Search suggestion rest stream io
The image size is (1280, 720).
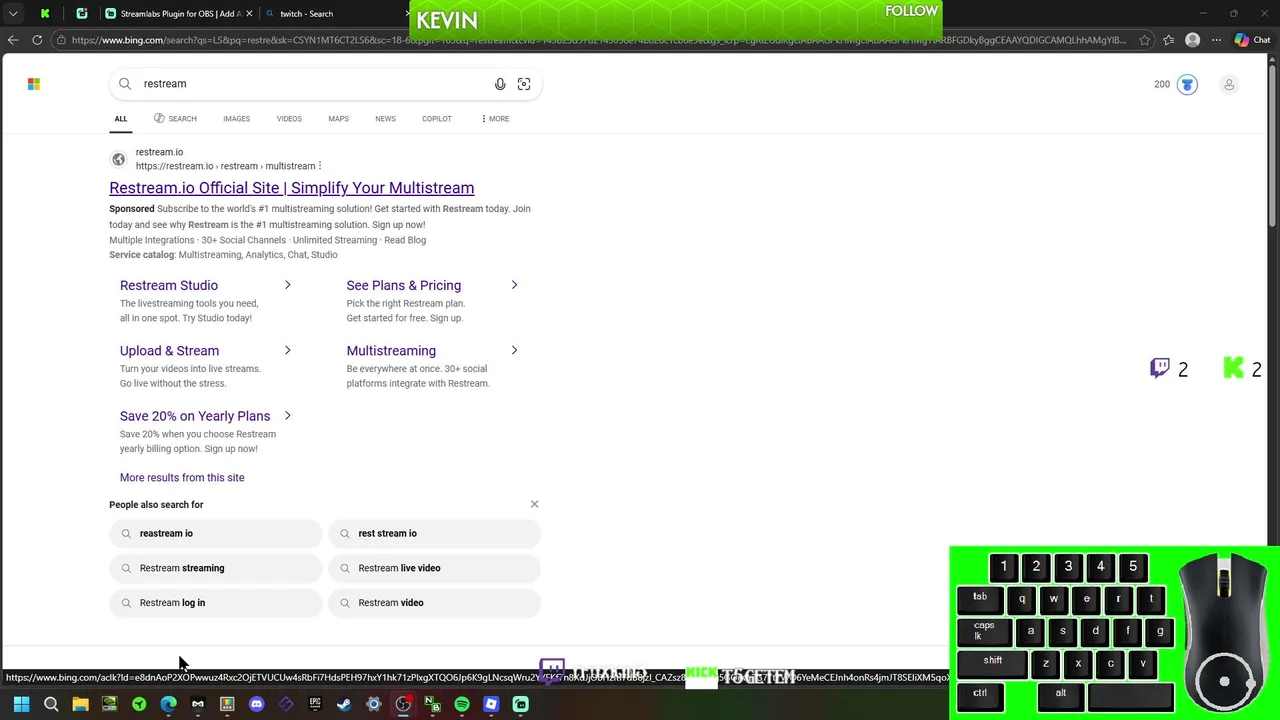(x=434, y=533)
